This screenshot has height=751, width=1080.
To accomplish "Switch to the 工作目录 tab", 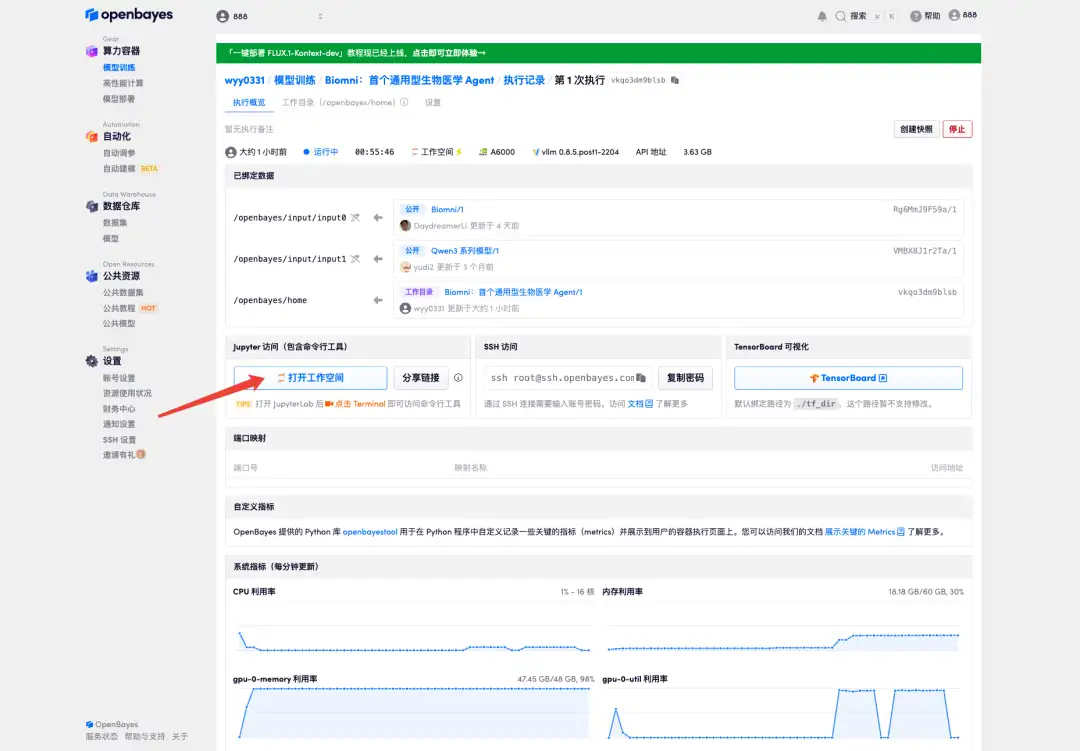I will coord(338,102).
